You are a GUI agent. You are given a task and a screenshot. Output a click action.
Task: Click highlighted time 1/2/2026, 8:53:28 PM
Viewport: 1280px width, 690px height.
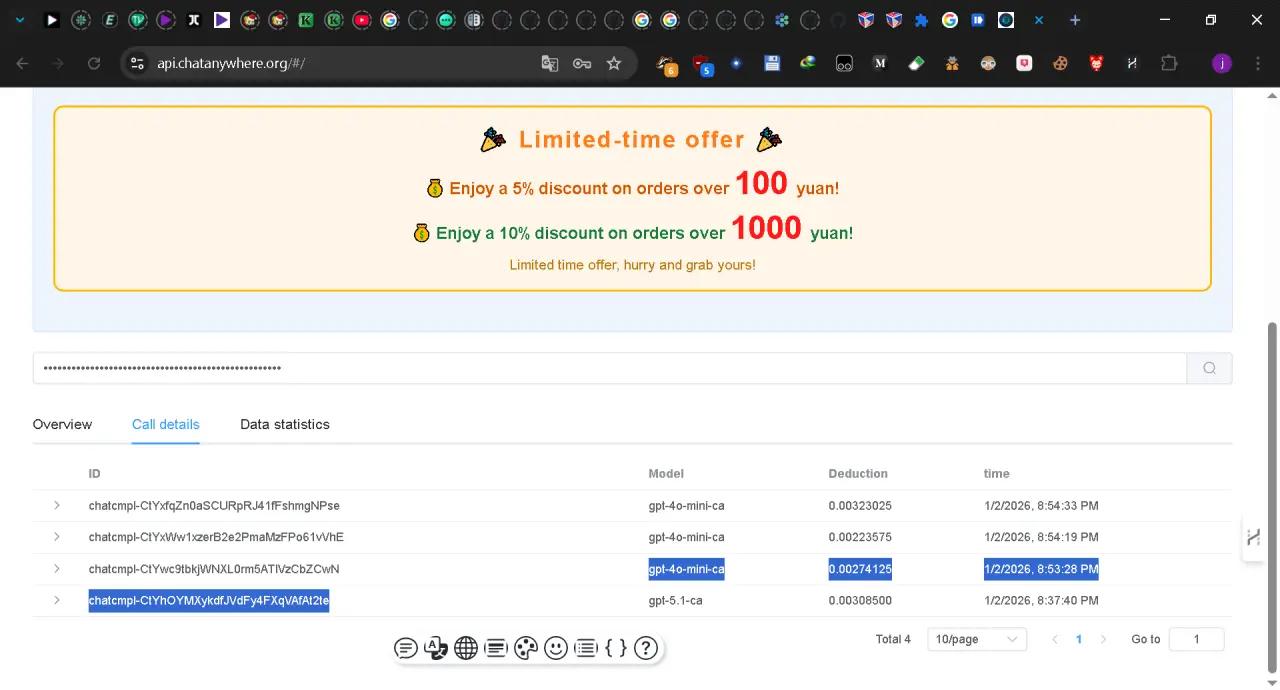(x=1041, y=569)
